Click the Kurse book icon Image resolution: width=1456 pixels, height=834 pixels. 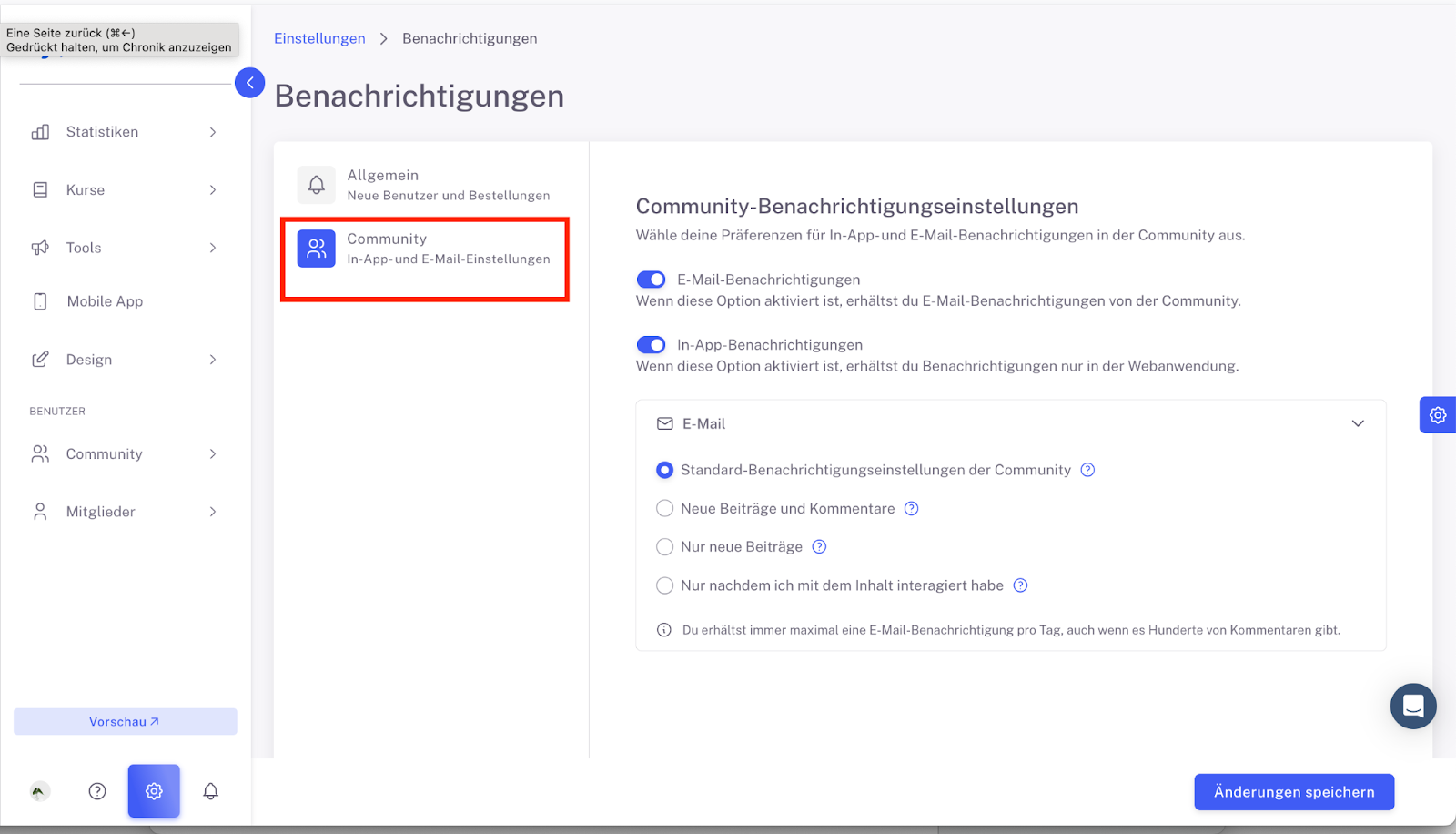(40, 189)
